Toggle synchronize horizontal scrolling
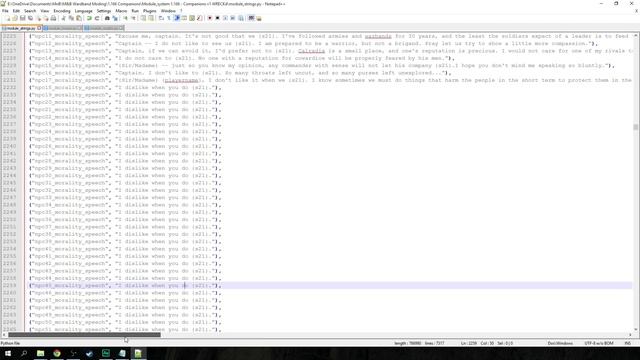 [151, 18]
